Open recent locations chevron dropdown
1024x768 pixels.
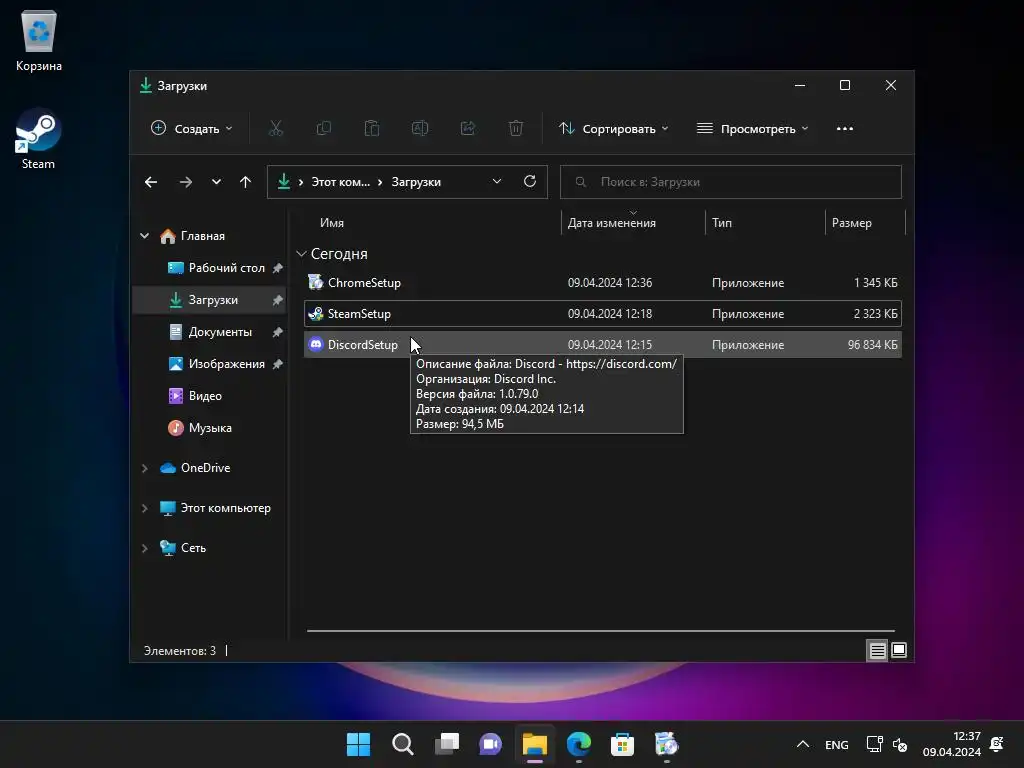tap(216, 182)
